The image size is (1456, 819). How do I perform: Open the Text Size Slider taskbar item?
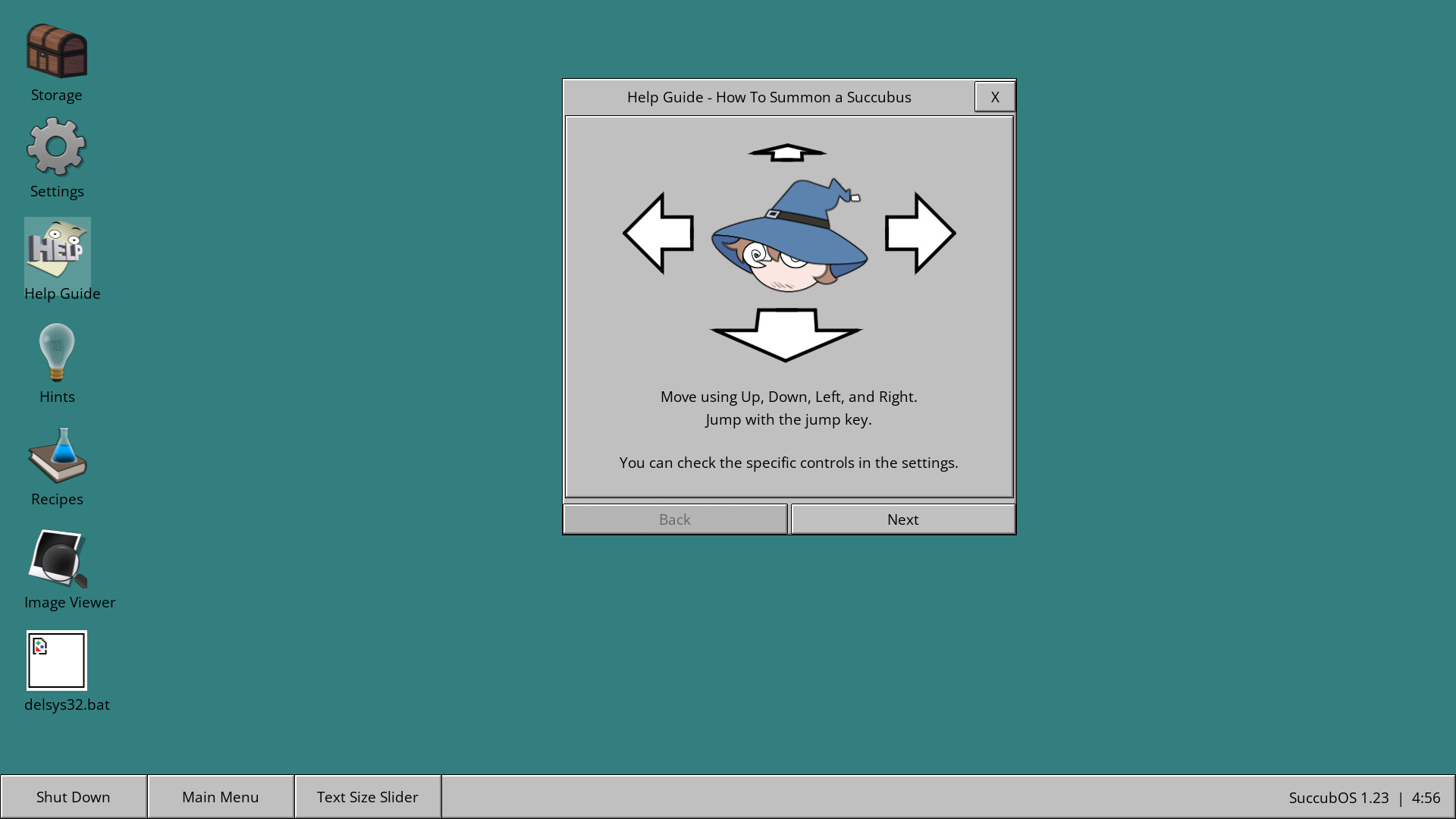(x=368, y=797)
